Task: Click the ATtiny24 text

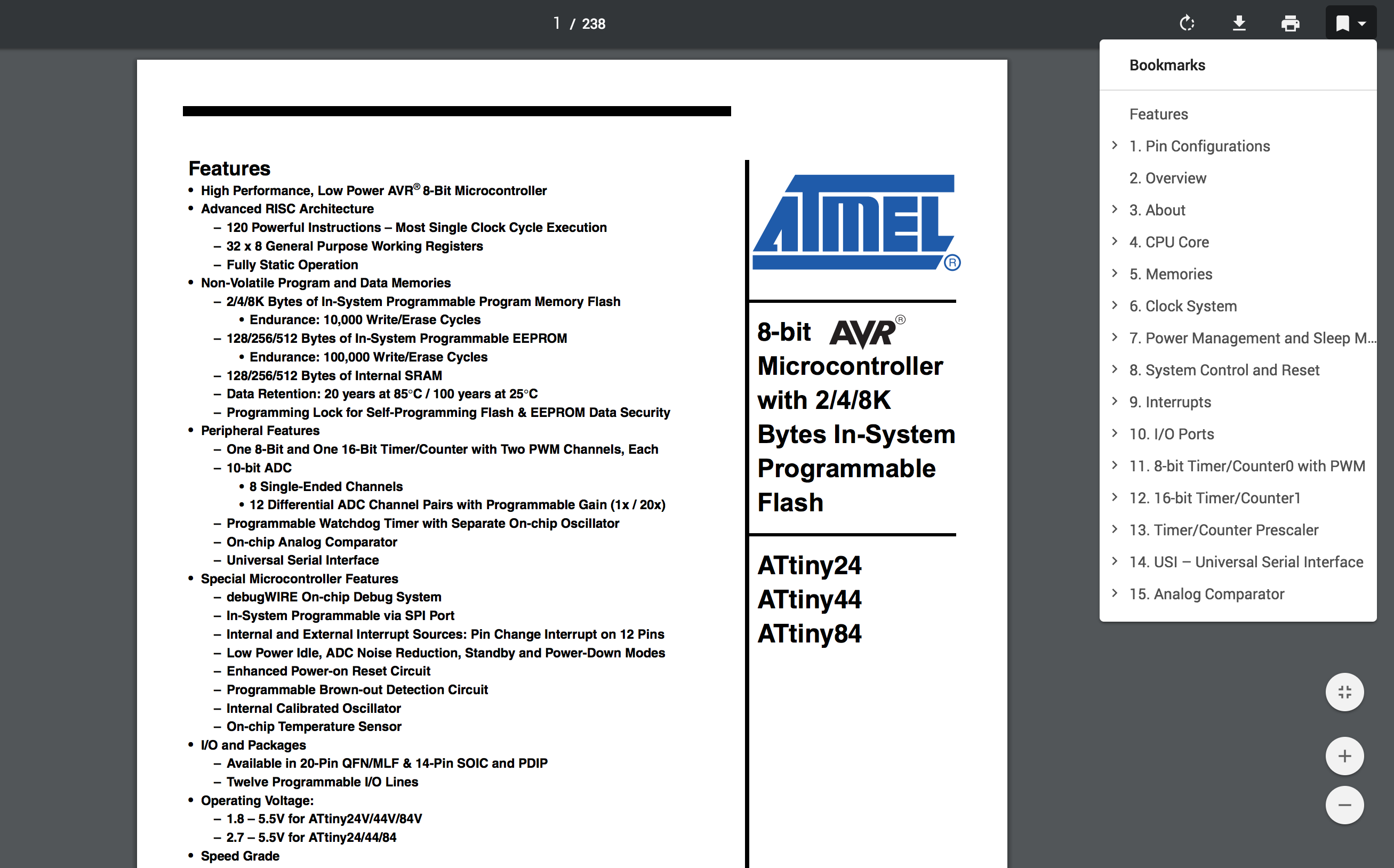Action: (x=810, y=566)
